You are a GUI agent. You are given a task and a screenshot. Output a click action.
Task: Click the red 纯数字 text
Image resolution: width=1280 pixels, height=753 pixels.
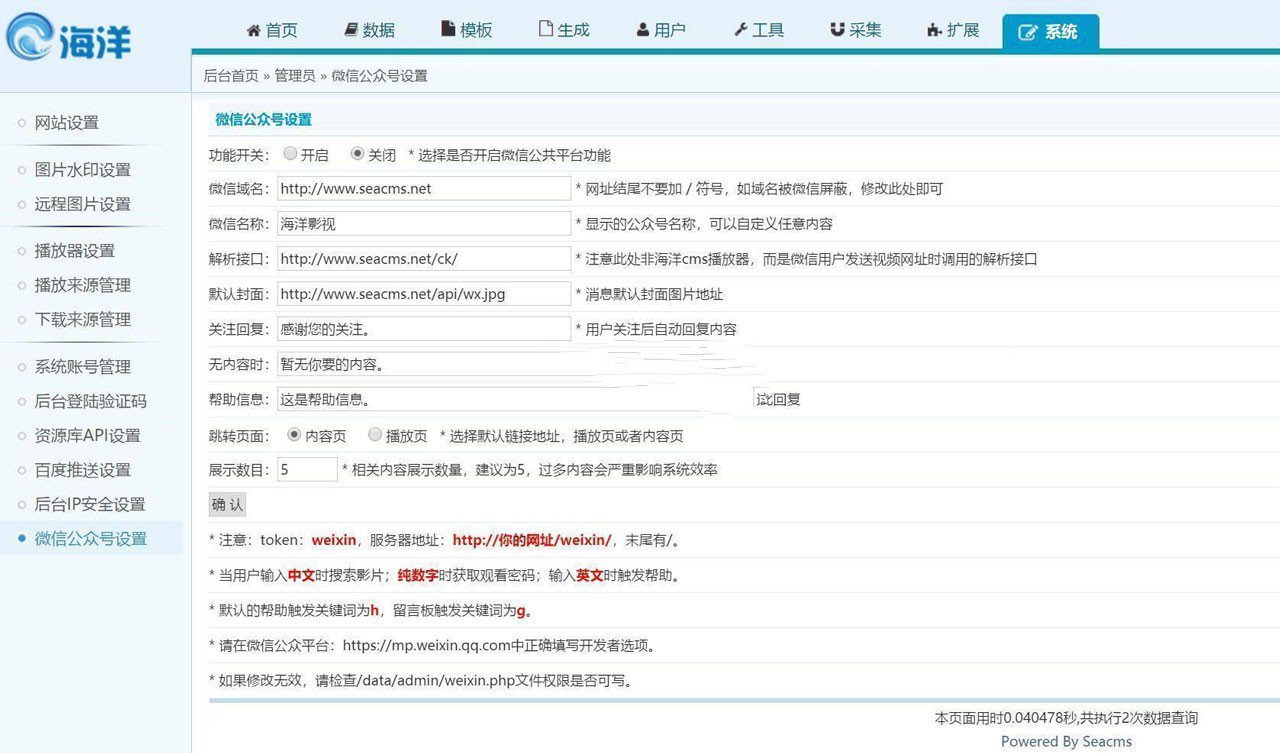click(x=417, y=575)
